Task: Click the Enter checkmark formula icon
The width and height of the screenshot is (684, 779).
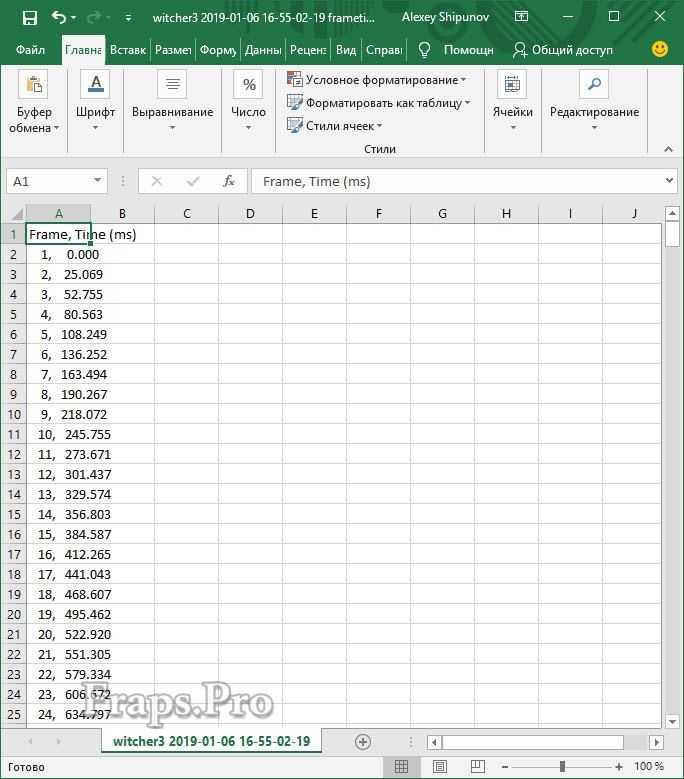Action: [192, 181]
